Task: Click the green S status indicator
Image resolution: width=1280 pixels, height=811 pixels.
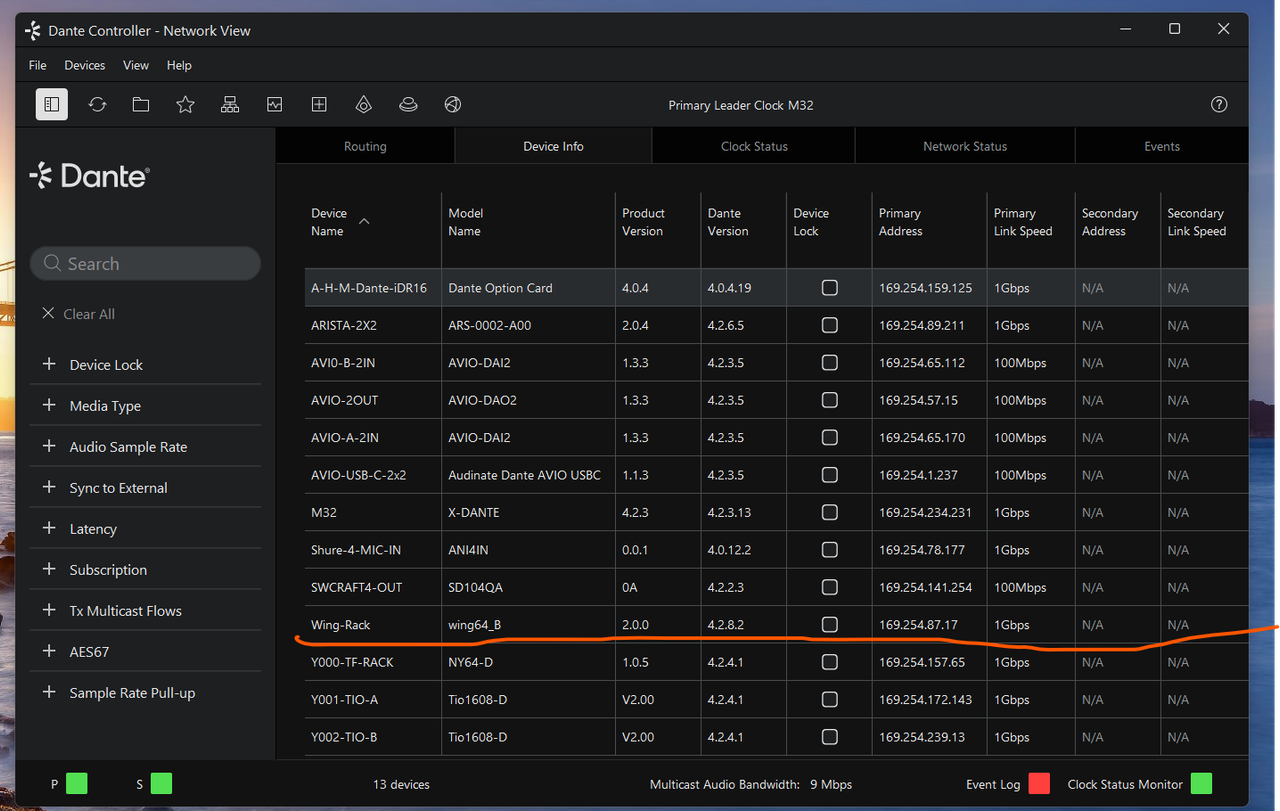Action: 161,784
